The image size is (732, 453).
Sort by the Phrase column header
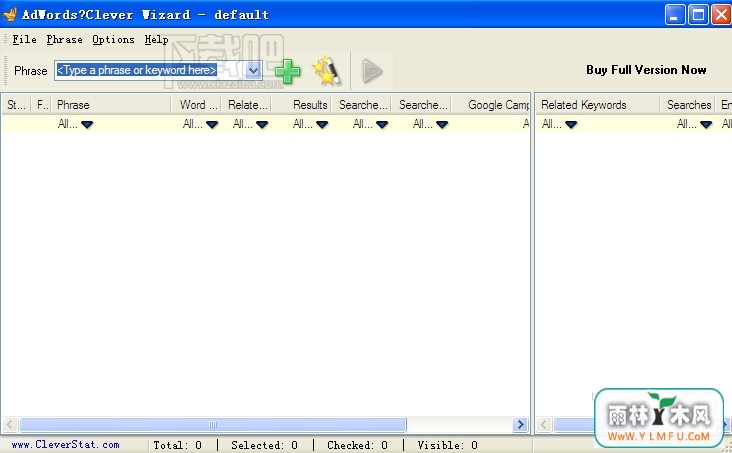coord(112,105)
